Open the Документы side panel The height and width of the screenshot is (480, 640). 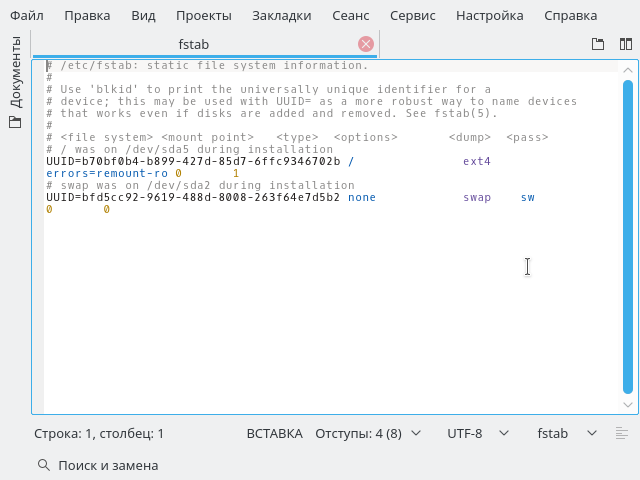click(16, 82)
